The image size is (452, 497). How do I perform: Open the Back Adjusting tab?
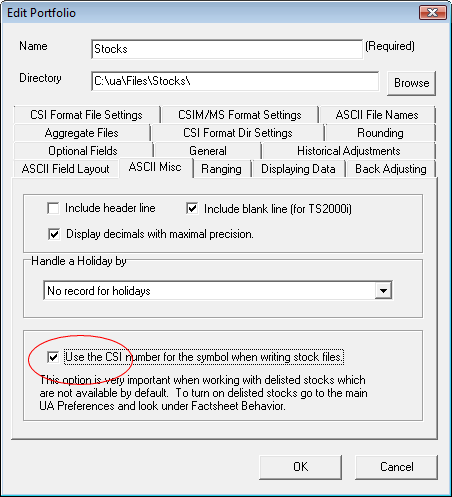point(391,169)
